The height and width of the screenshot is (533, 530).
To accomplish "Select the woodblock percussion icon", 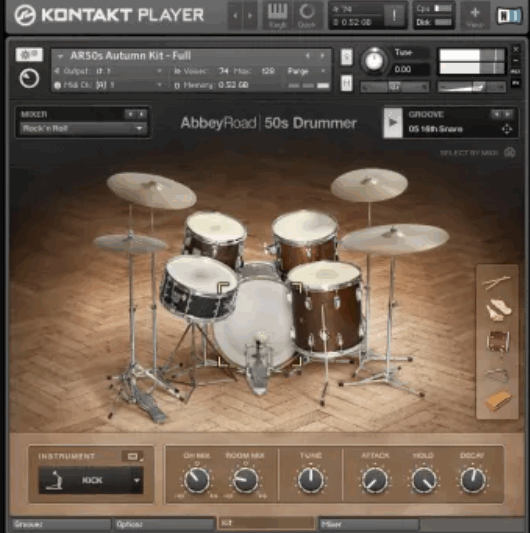I will pos(497,401).
